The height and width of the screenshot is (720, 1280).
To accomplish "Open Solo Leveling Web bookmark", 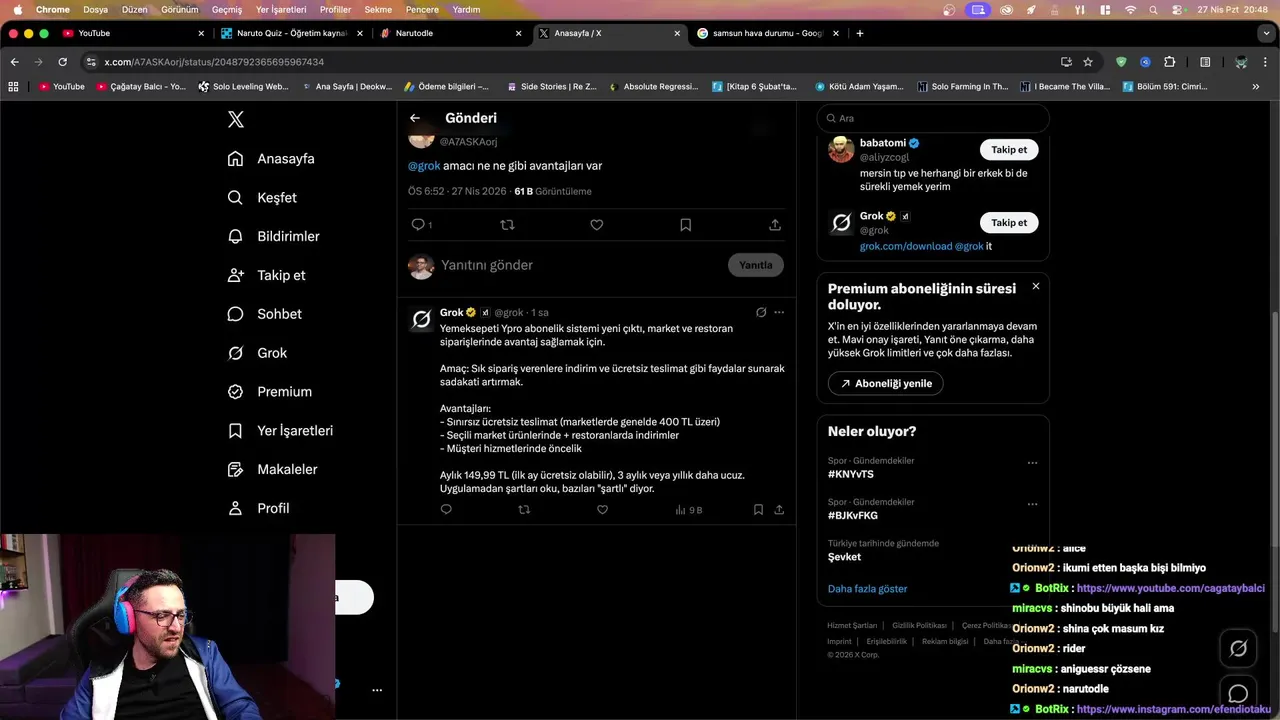I will click(243, 87).
